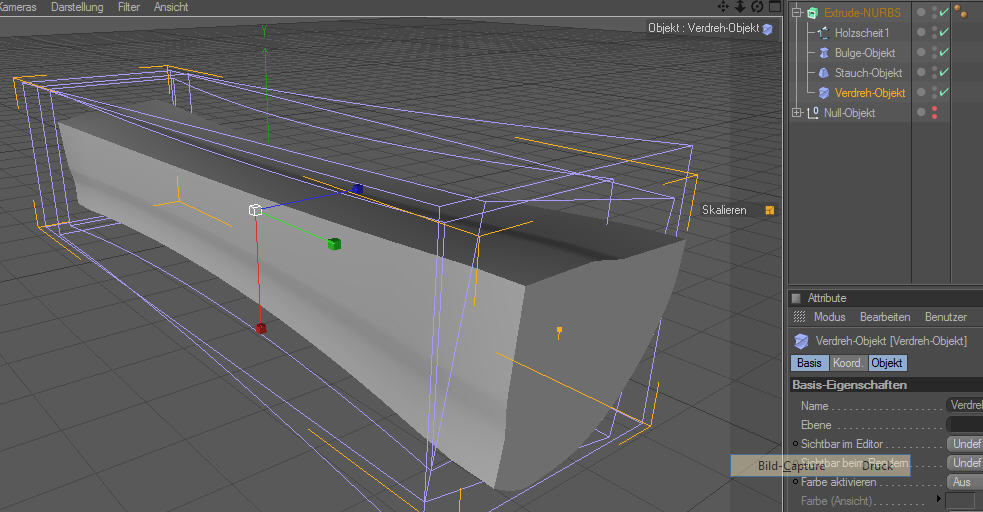Screen dimensions: 983x512
Task: Toggle Holzscheit1 visibility dots
Action: click(934, 33)
